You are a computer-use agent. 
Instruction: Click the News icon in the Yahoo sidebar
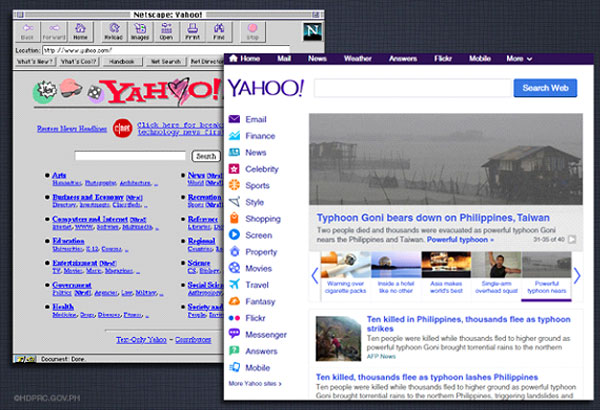click(x=234, y=152)
